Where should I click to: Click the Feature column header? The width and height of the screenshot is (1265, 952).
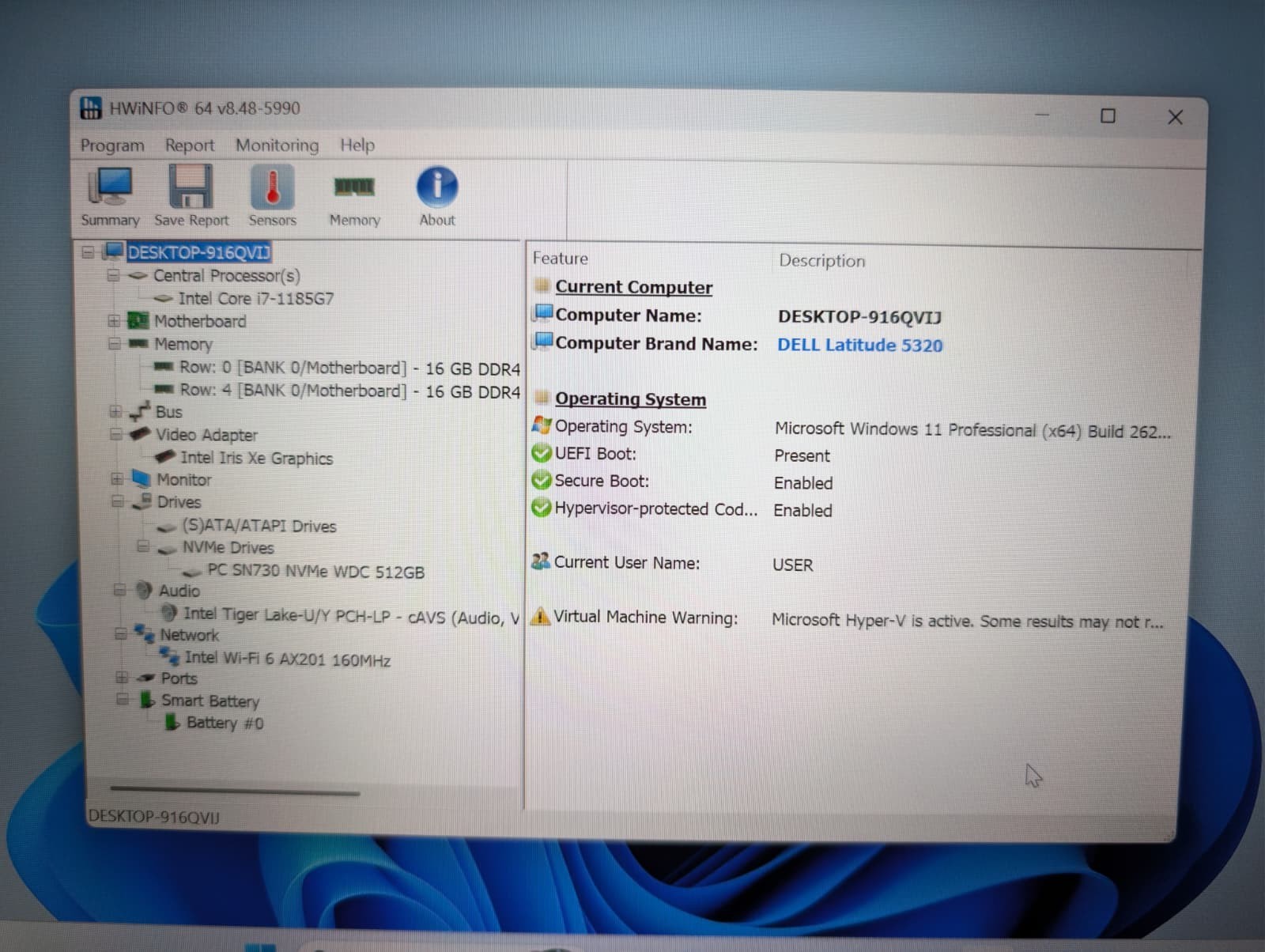tap(560, 259)
